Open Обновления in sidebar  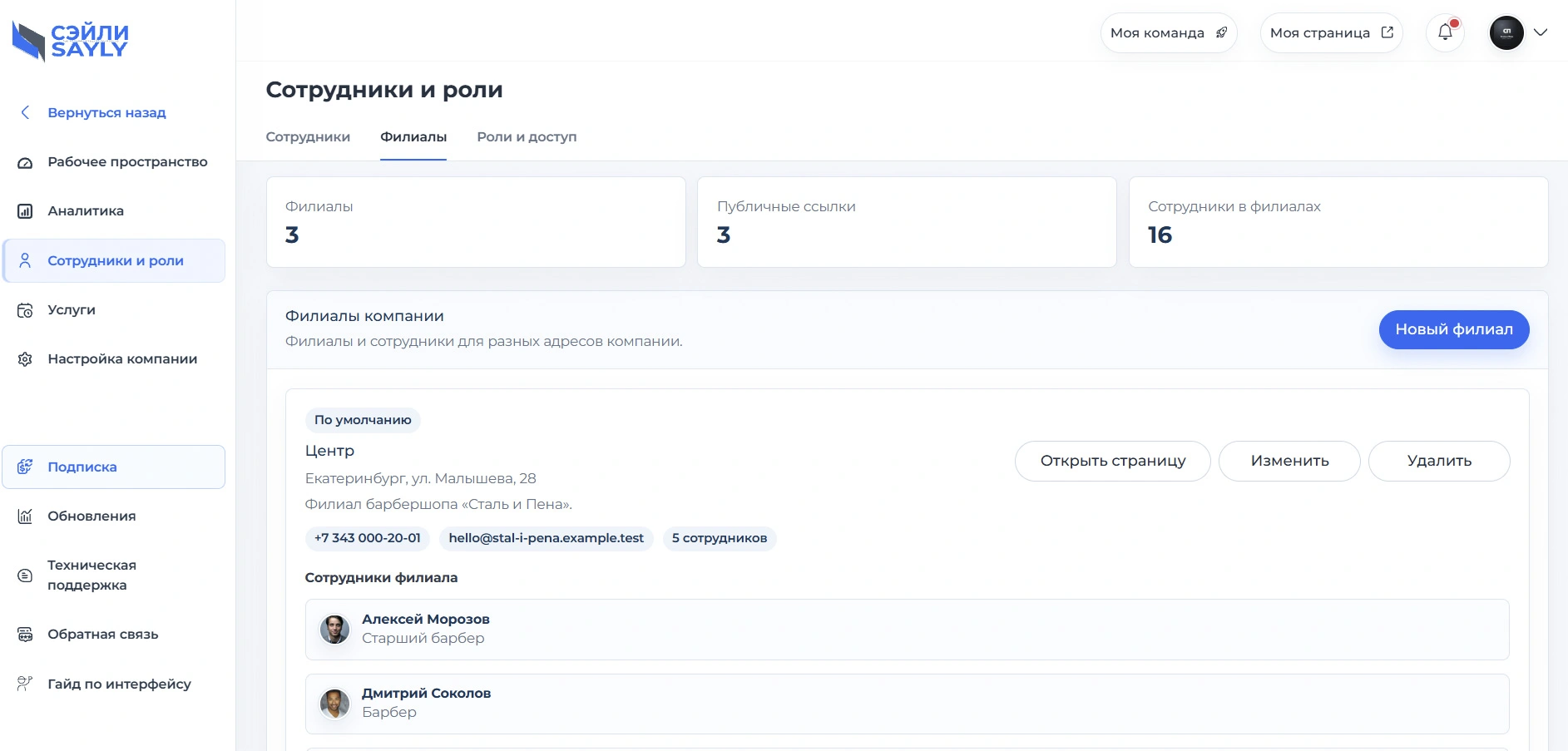click(x=113, y=516)
